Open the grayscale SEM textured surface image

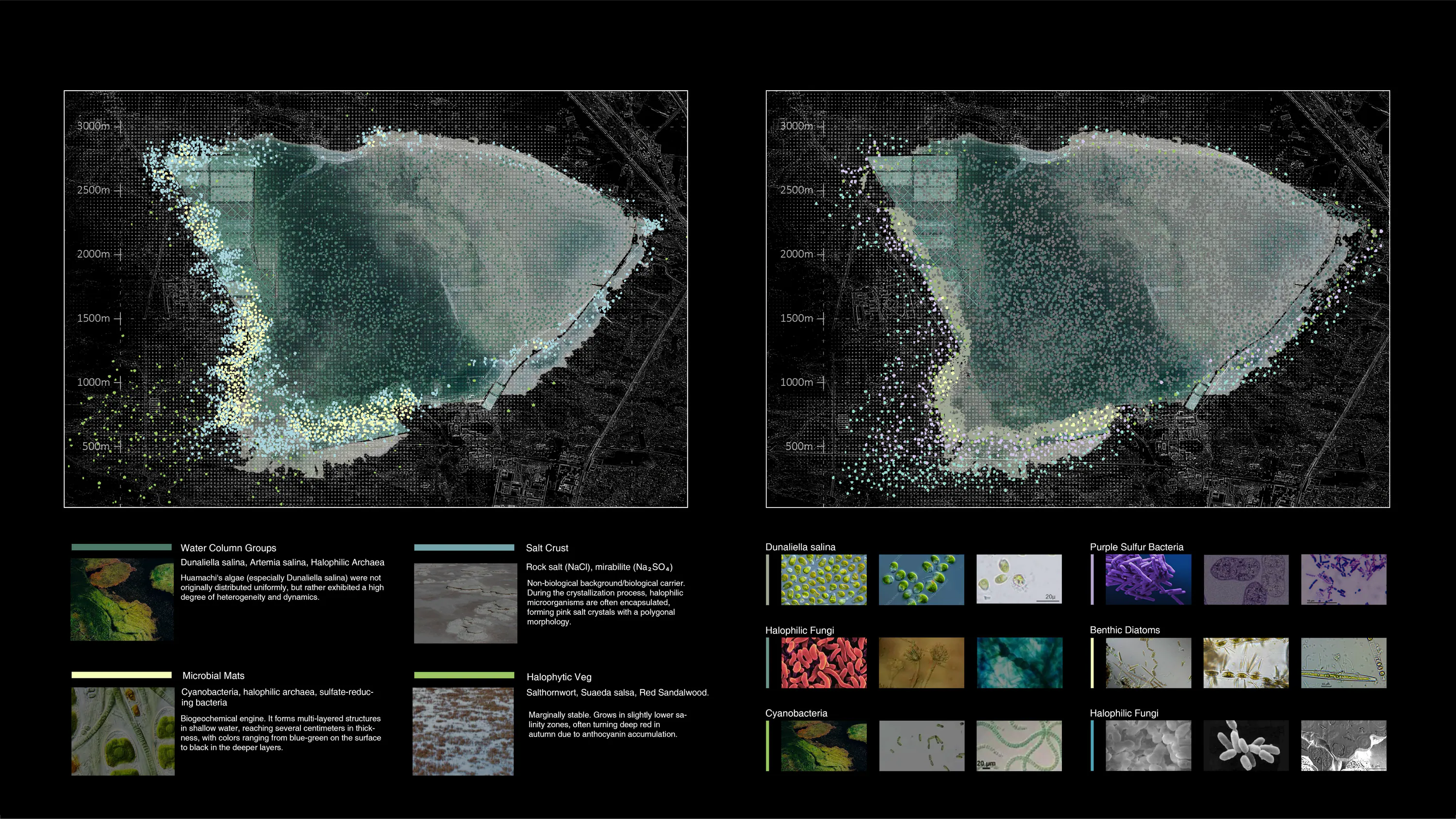(1148, 746)
